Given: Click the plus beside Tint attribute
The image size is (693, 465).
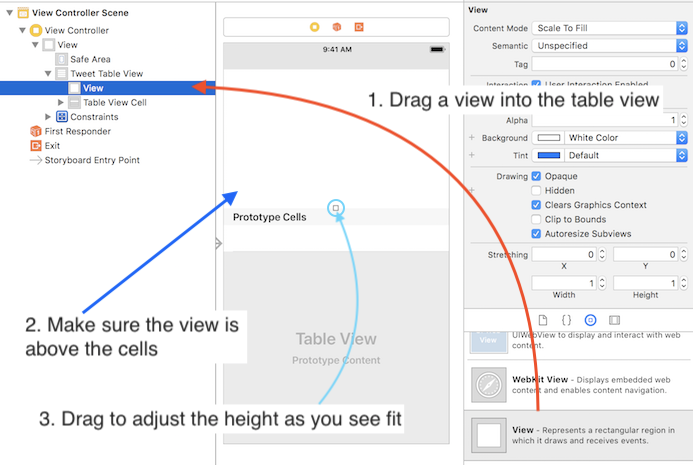Looking at the screenshot, I should [472, 155].
